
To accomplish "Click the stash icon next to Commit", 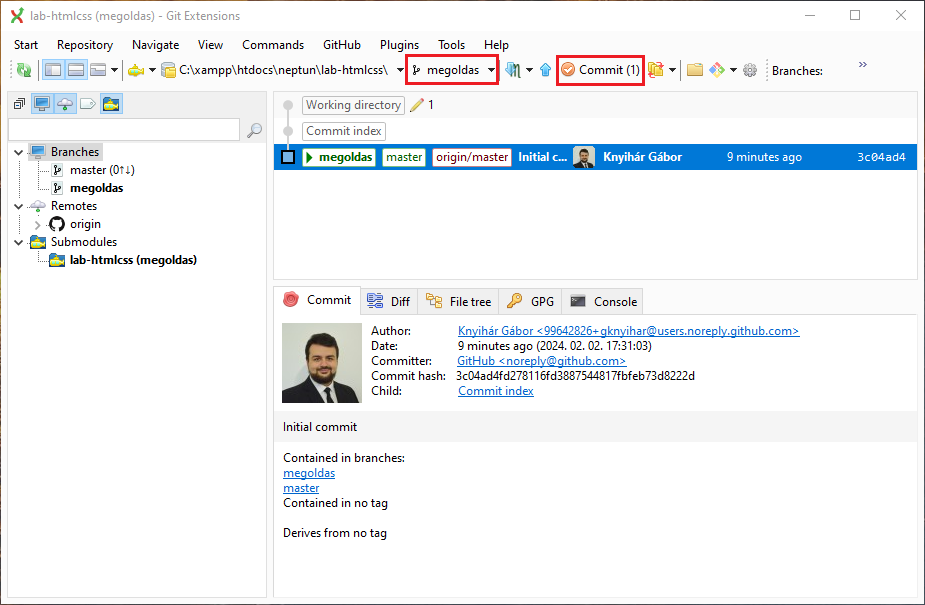I will [x=656, y=70].
